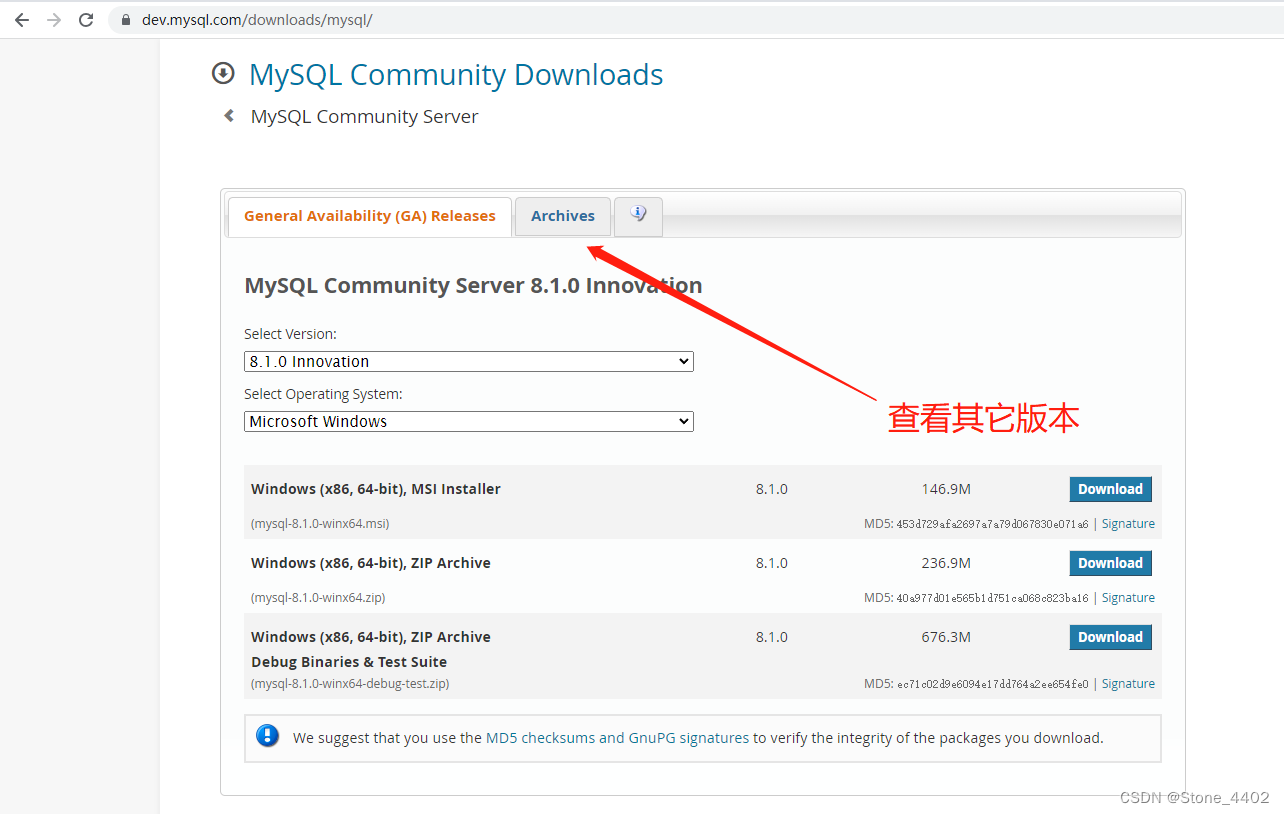Switch to General Availability (GA) Releases tab
This screenshot has width=1284, height=814.
point(370,216)
